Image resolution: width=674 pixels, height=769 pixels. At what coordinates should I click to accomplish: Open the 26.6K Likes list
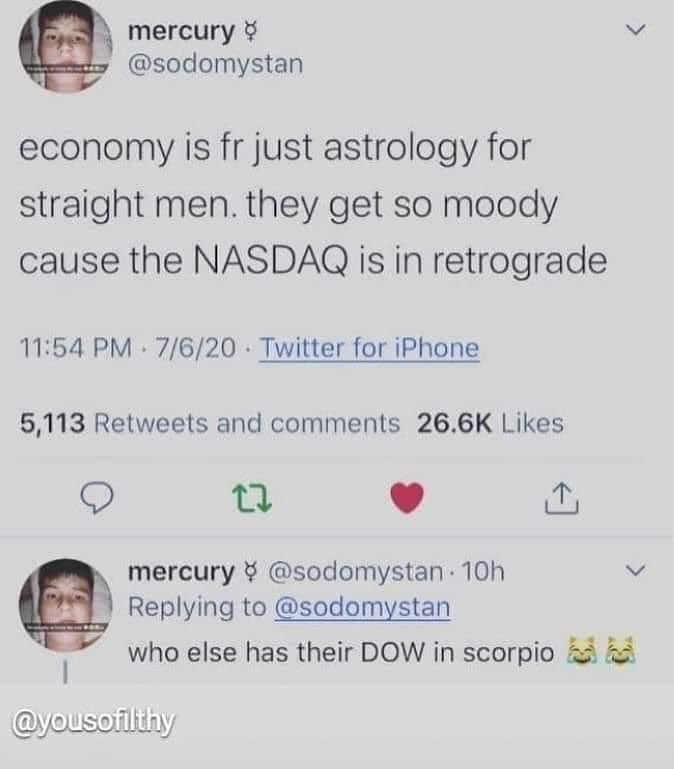[x=490, y=423]
